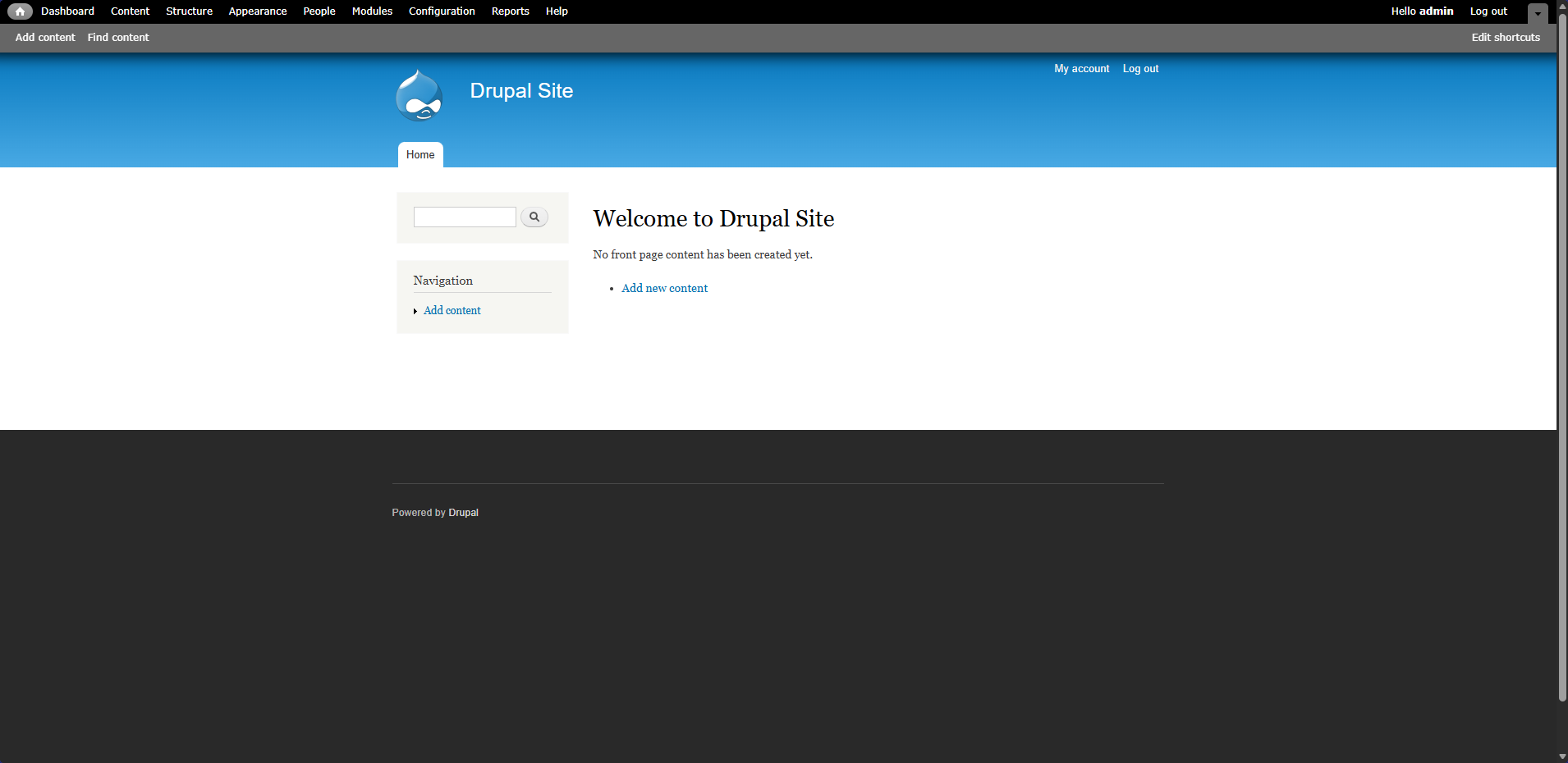1568x763 pixels.
Task: Click the admin username link
Action: [x=1437, y=11]
